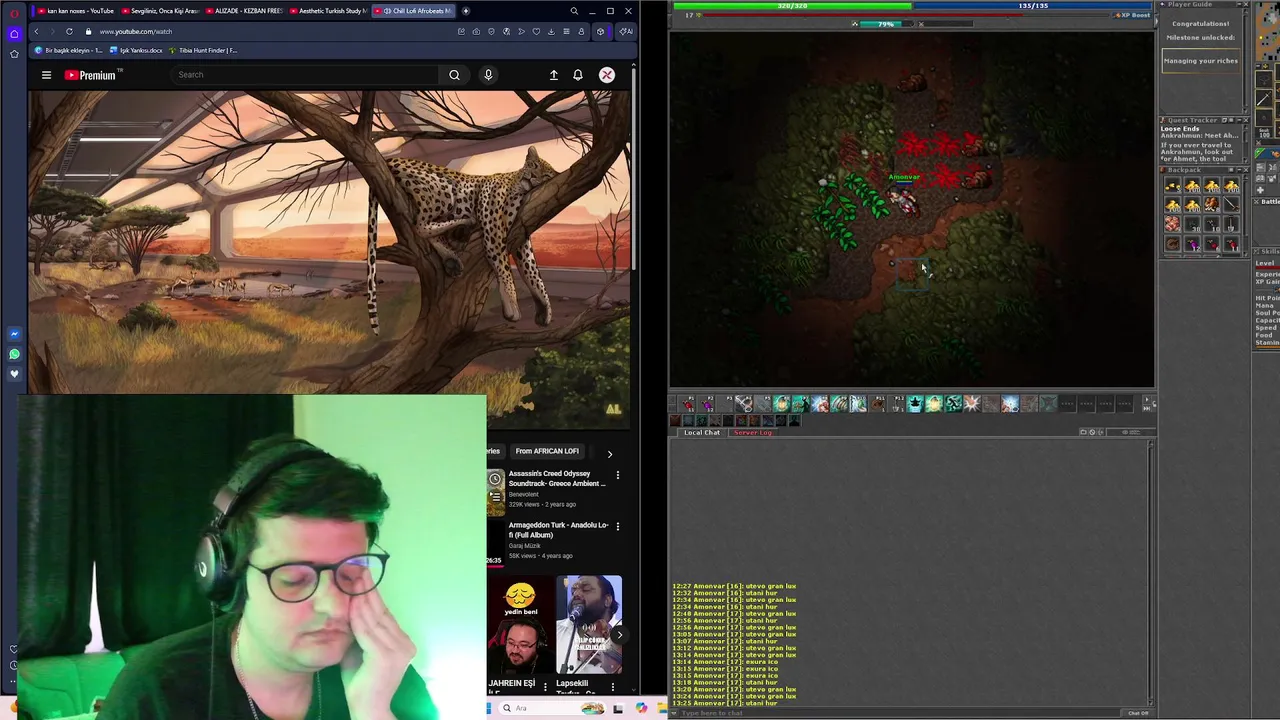Screen dimensions: 1280x720
Task: Switch to 'ALIZADE - KEZBAN' tab
Action: (x=243, y=11)
